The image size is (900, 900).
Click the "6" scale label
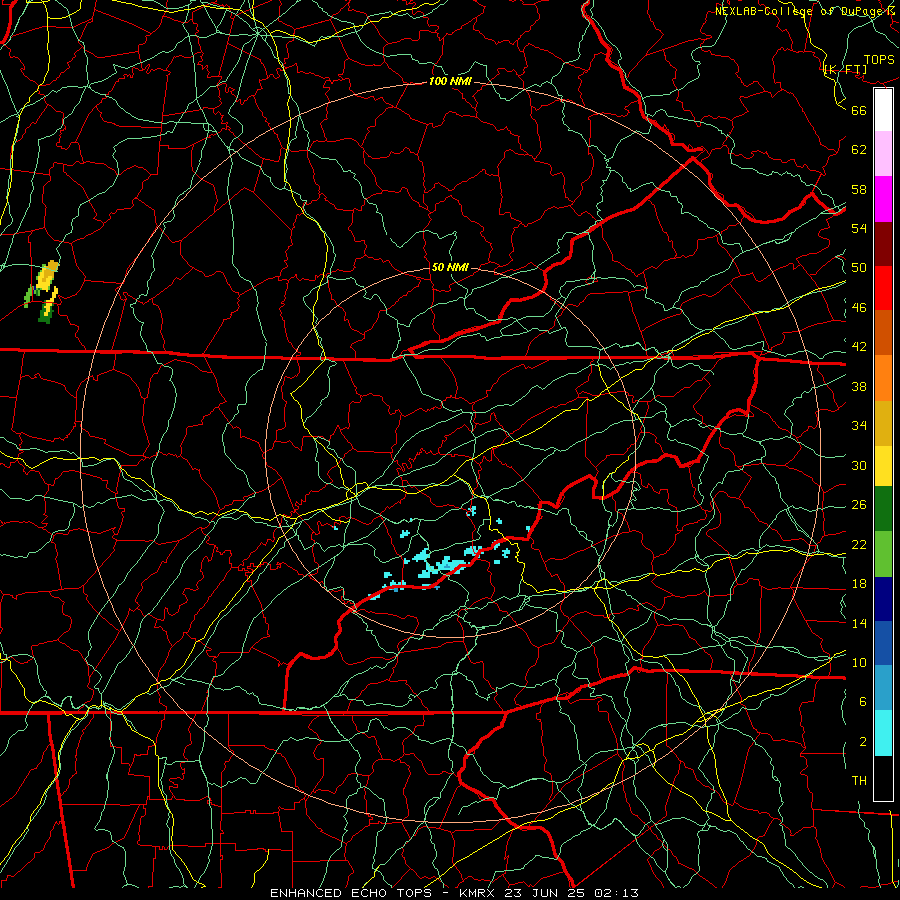[862, 701]
